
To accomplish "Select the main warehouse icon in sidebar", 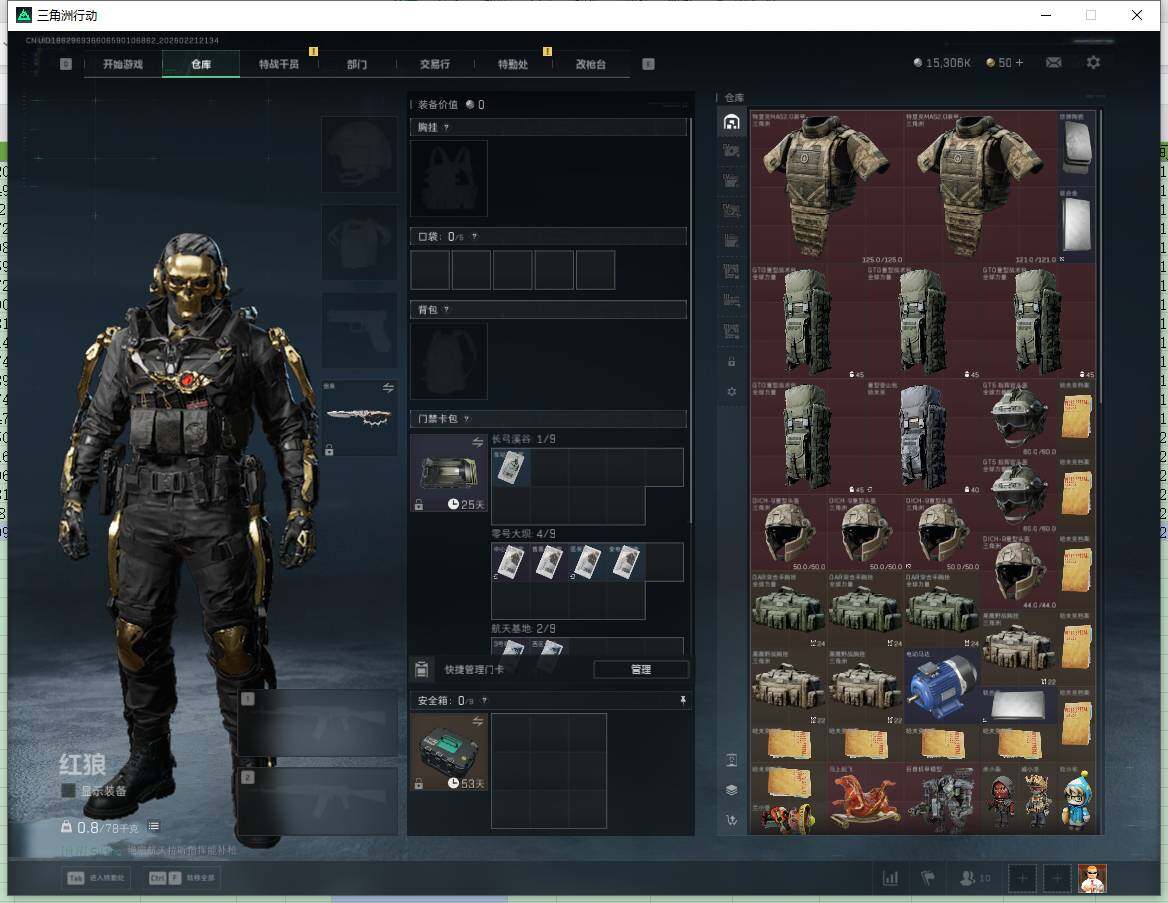I will click(731, 121).
